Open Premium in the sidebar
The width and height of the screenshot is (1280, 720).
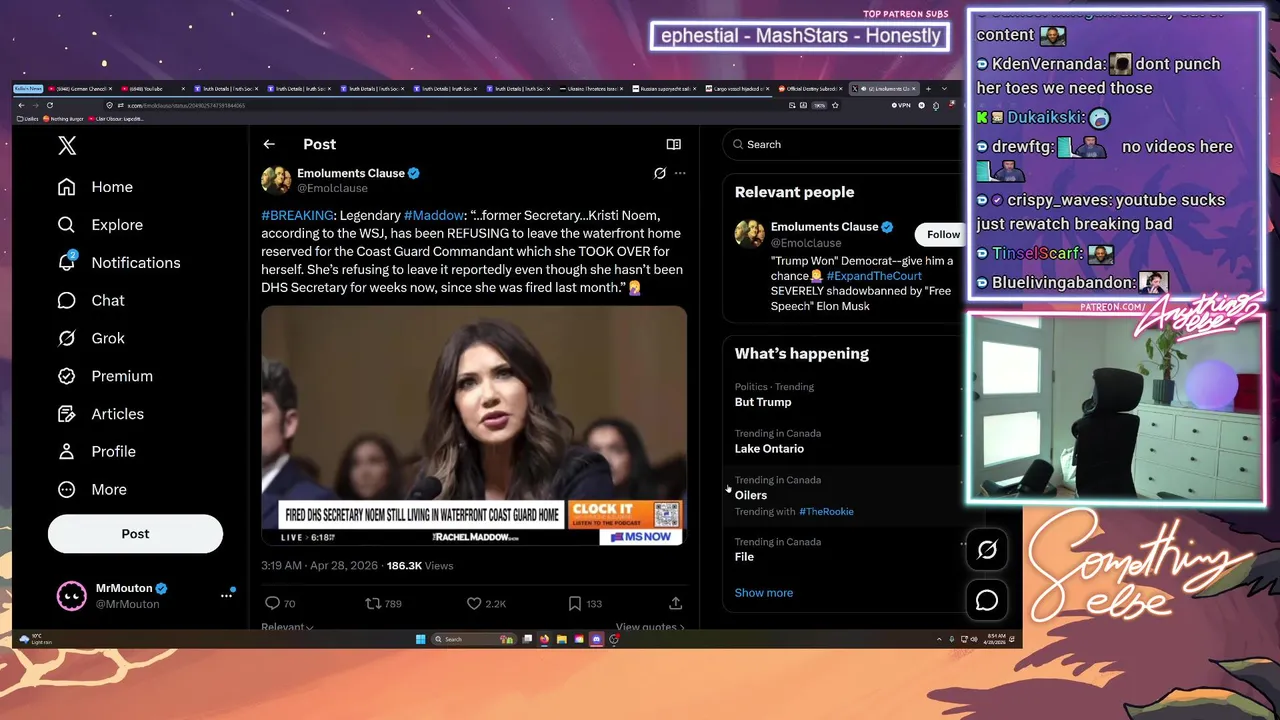point(105,376)
